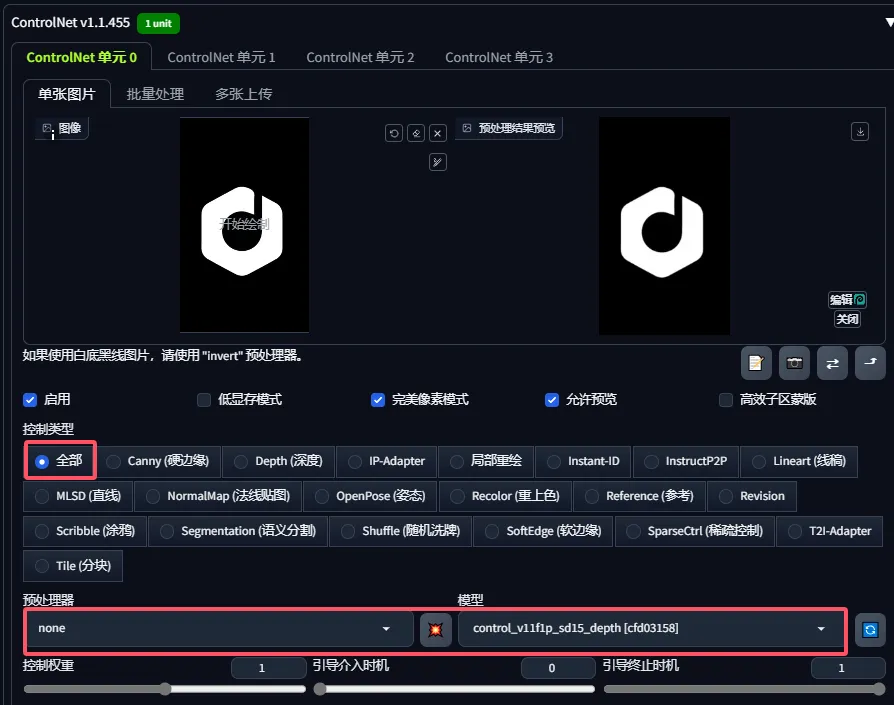Image resolution: width=894 pixels, height=705 pixels.
Task: Click the 关闭 button on preview
Action: pos(847,319)
